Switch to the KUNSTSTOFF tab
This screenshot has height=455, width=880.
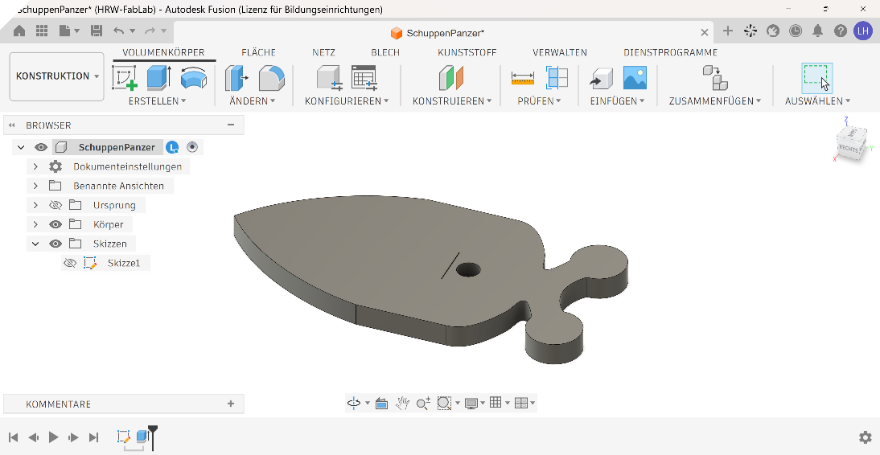coord(467,52)
